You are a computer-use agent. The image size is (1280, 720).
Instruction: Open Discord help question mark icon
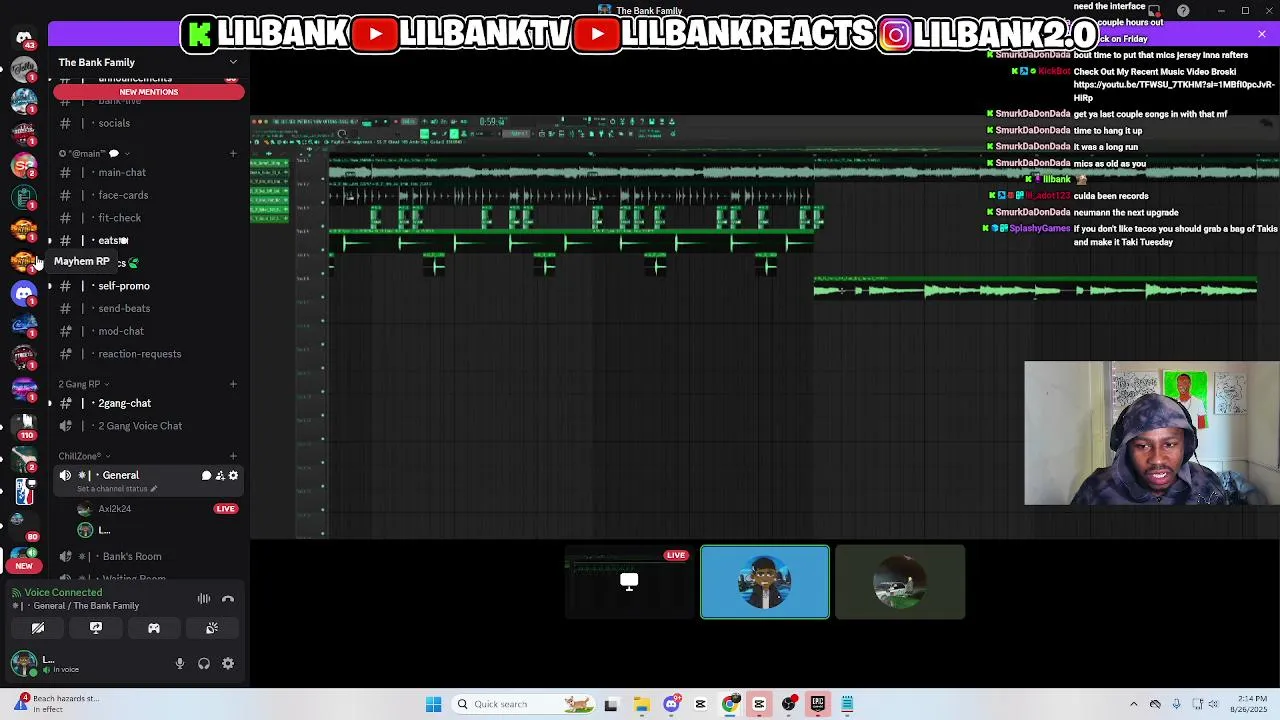[1183, 11]
